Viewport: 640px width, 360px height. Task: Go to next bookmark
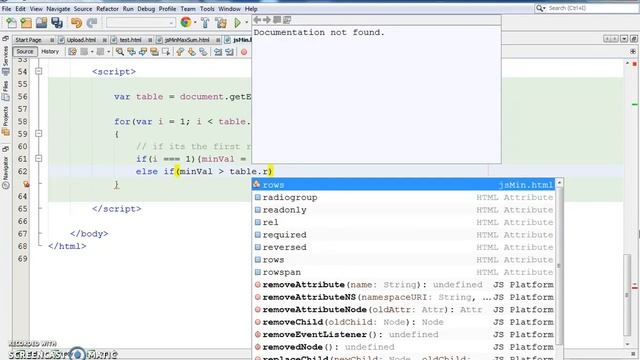[x=191, y=52]
